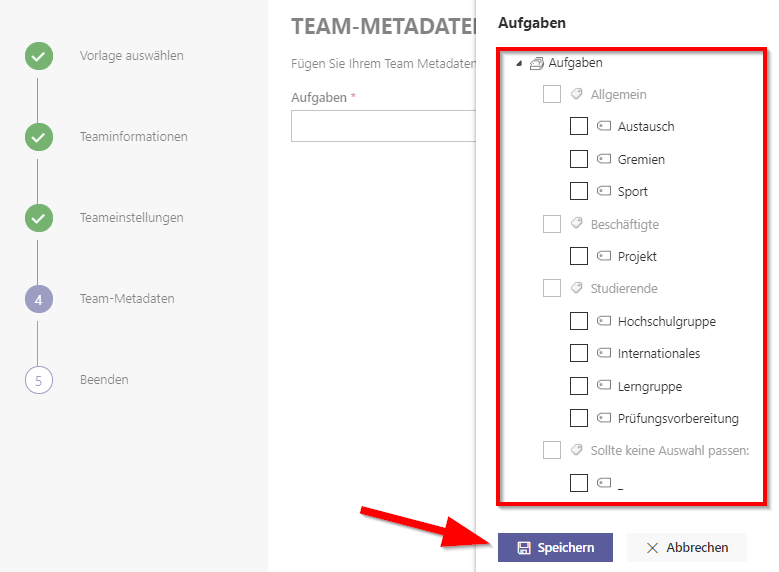Screen dimensions: 779x572
Task: Select the Studierende category node
Action: click(624, 288)
